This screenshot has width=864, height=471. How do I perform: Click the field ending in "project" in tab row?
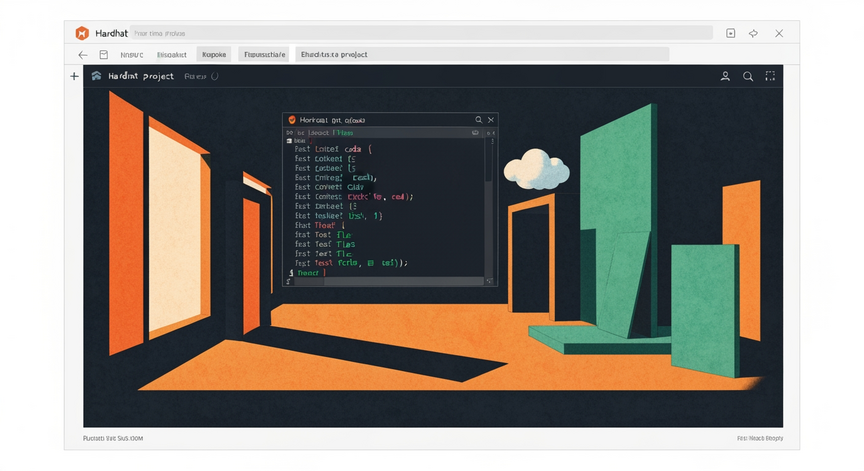(482, 54)
